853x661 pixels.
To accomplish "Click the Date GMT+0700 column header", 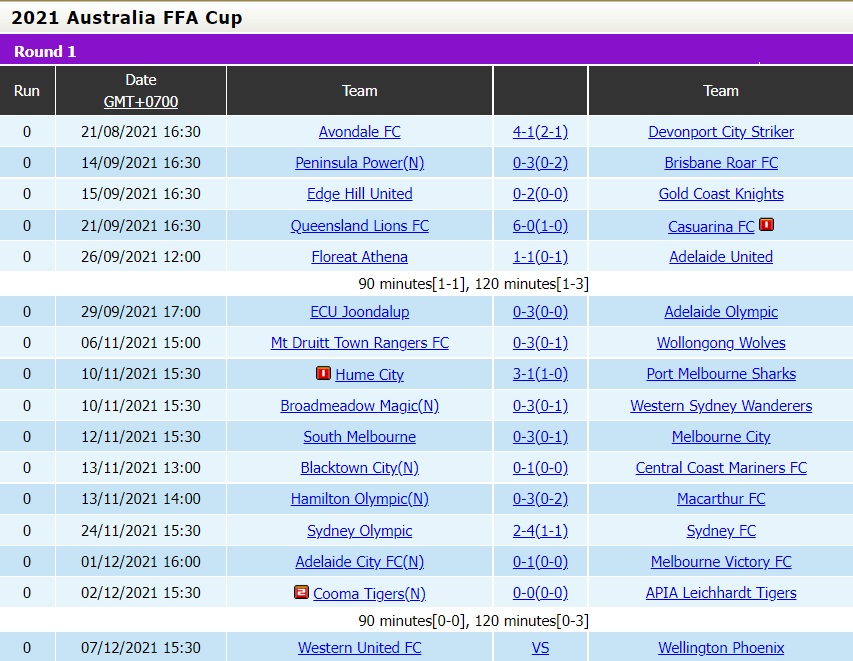I will point(141,90).
